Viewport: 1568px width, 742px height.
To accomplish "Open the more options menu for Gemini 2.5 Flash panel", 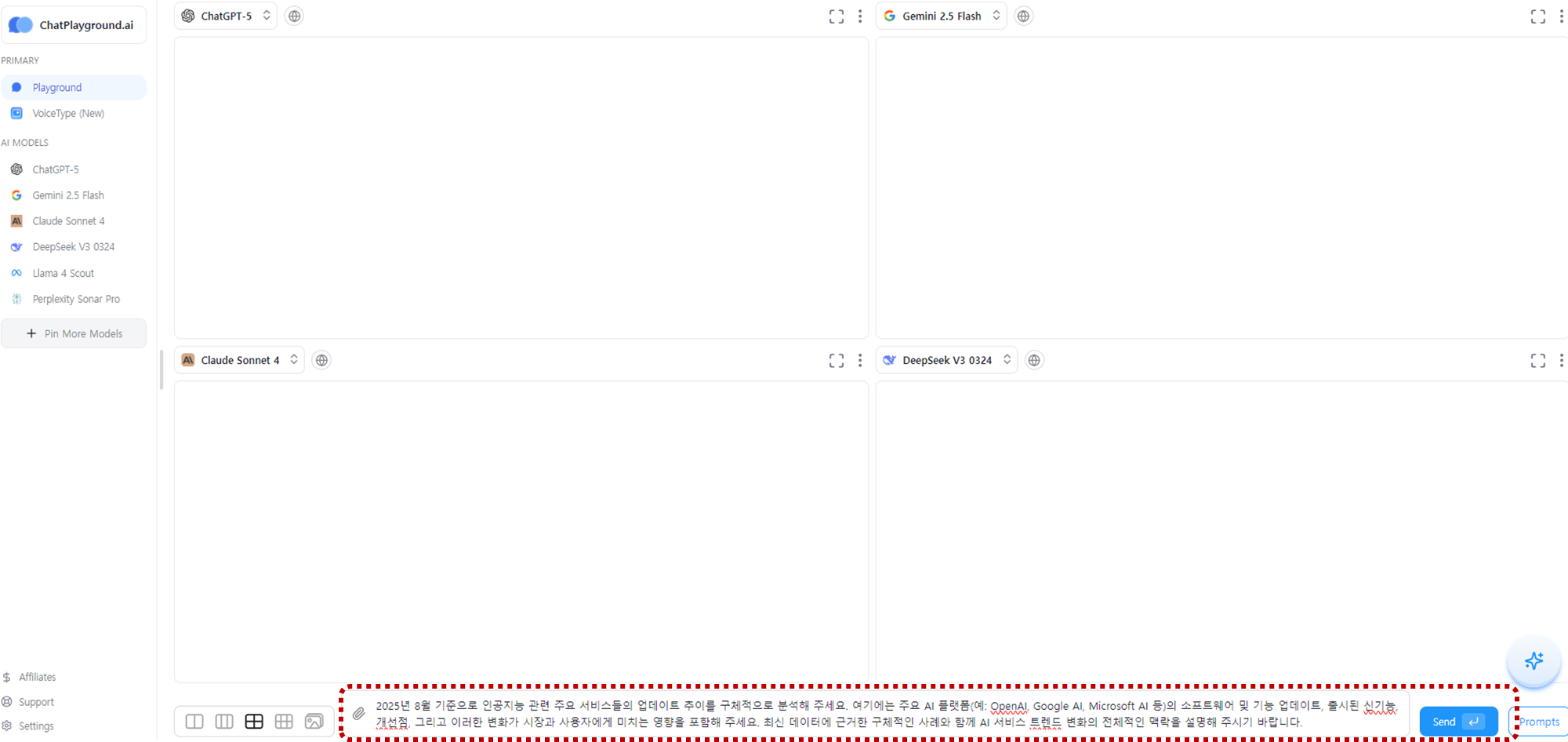I will [x=1561, y=16].
